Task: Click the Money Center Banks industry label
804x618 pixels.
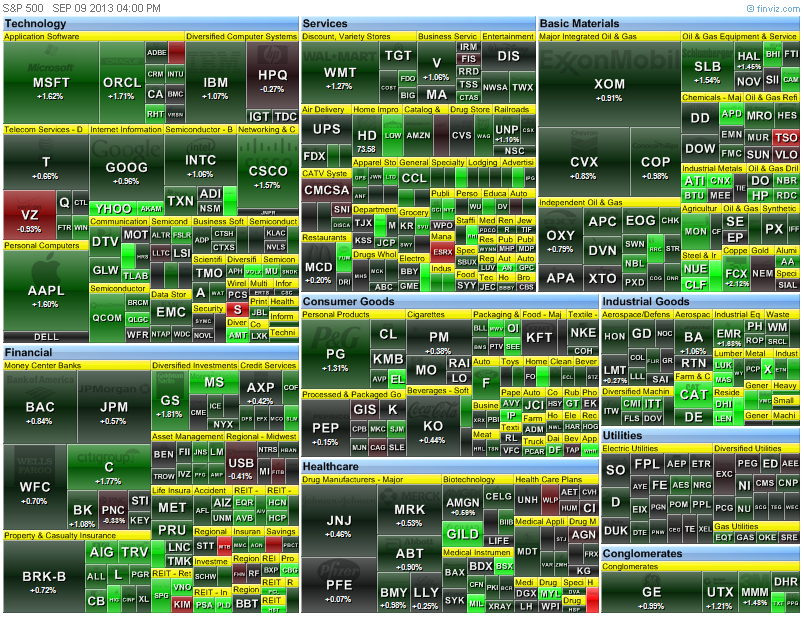Action: click(x=43, y=366)
